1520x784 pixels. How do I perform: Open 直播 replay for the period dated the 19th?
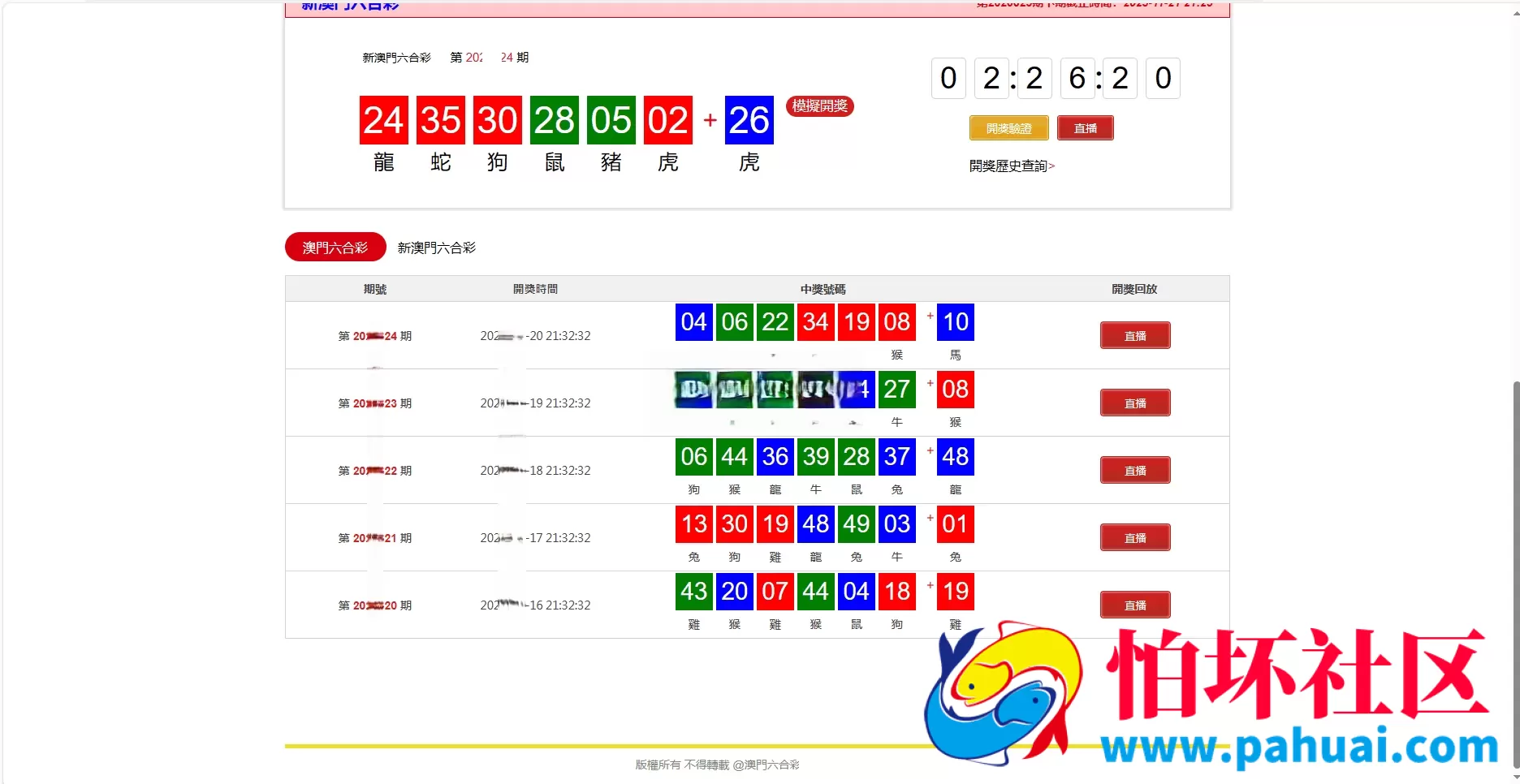tap(1135, 403)
